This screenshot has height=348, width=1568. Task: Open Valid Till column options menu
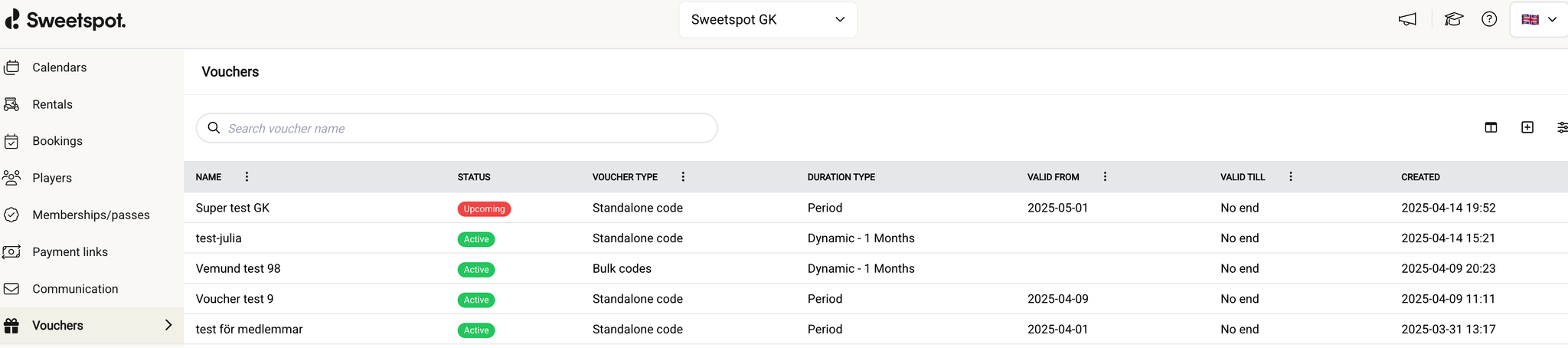click(1291, 177)
